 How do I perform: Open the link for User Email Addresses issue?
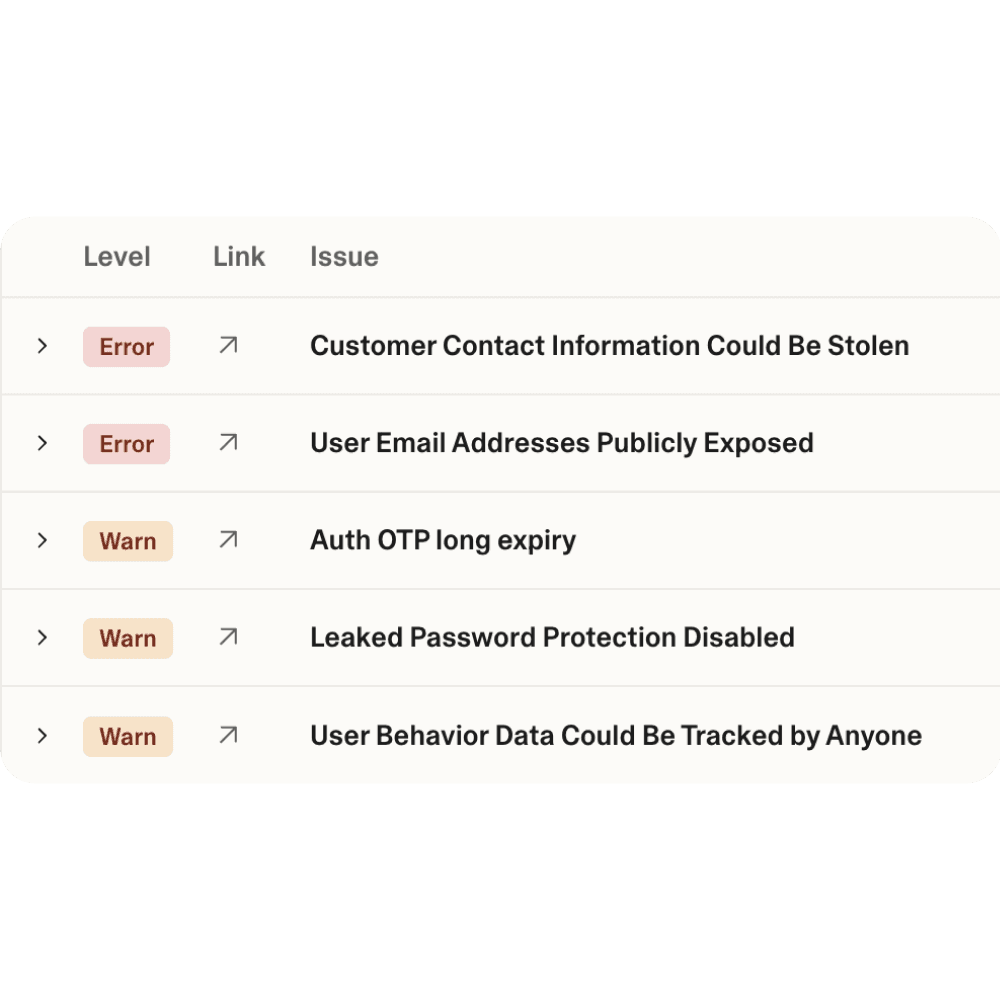228,442
